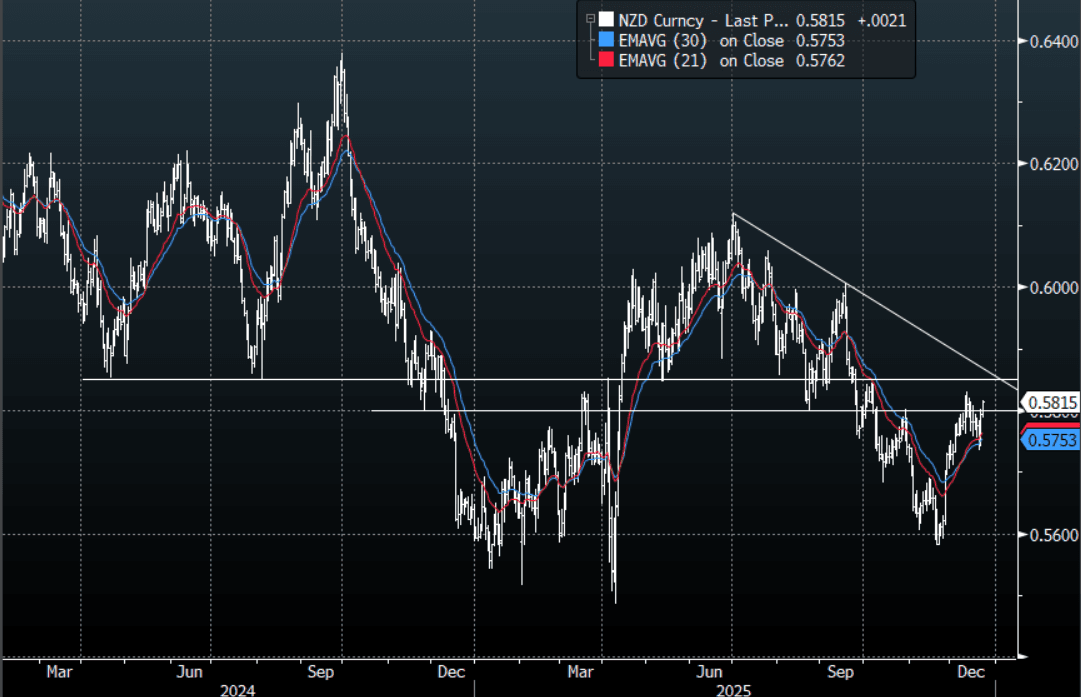Image resolution: width=1081 pixels, height=697 pixels.
Task: Click the 2025 year label on time axis
Action: coord(734,689)
